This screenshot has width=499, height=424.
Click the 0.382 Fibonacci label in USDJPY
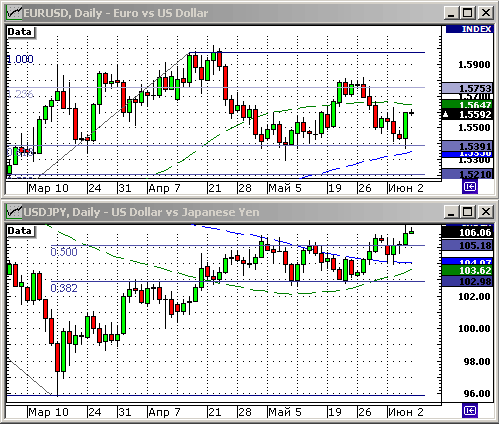point(64,288)
